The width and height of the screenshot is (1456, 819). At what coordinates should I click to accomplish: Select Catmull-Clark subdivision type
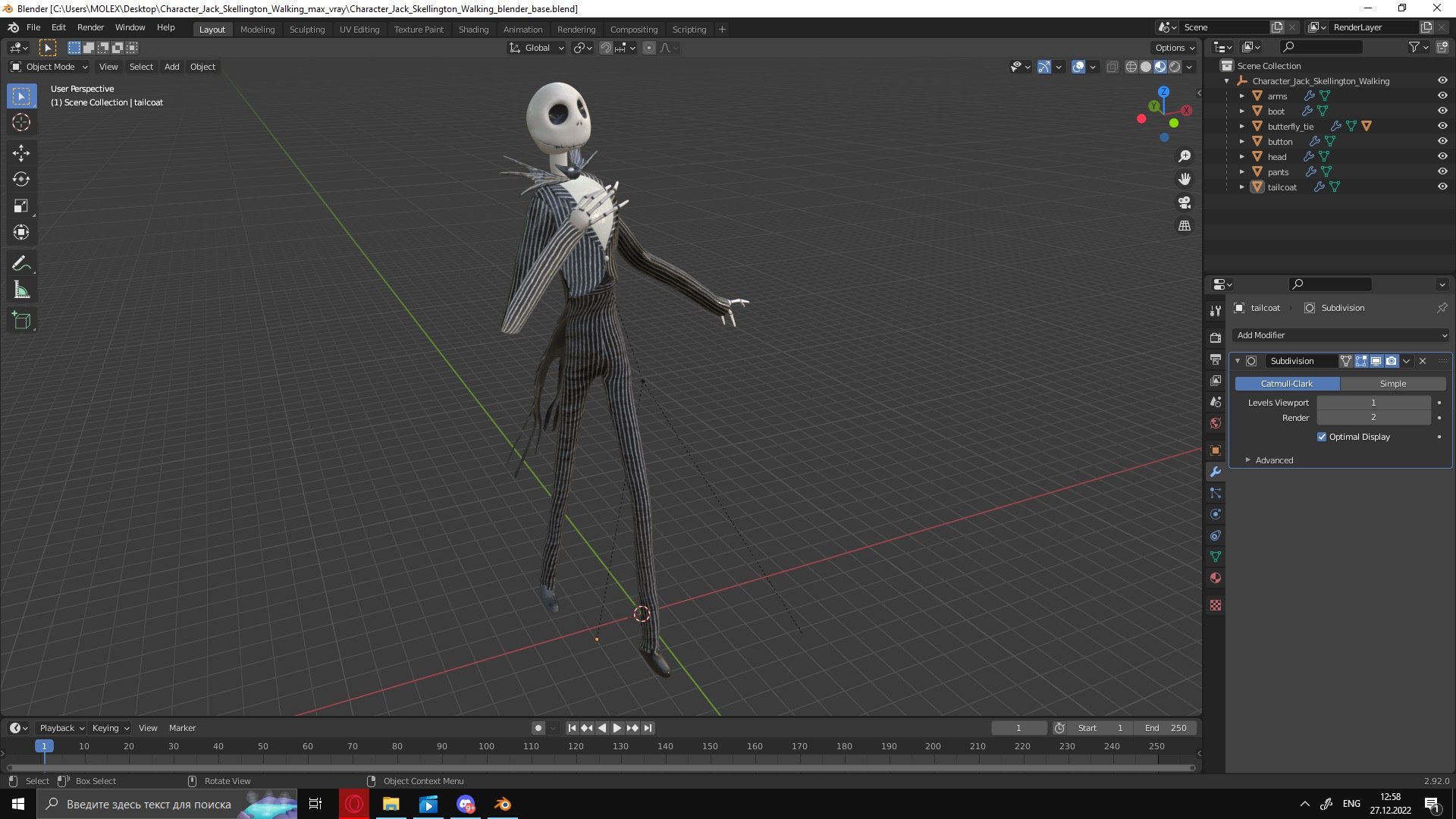point(1287,384)
